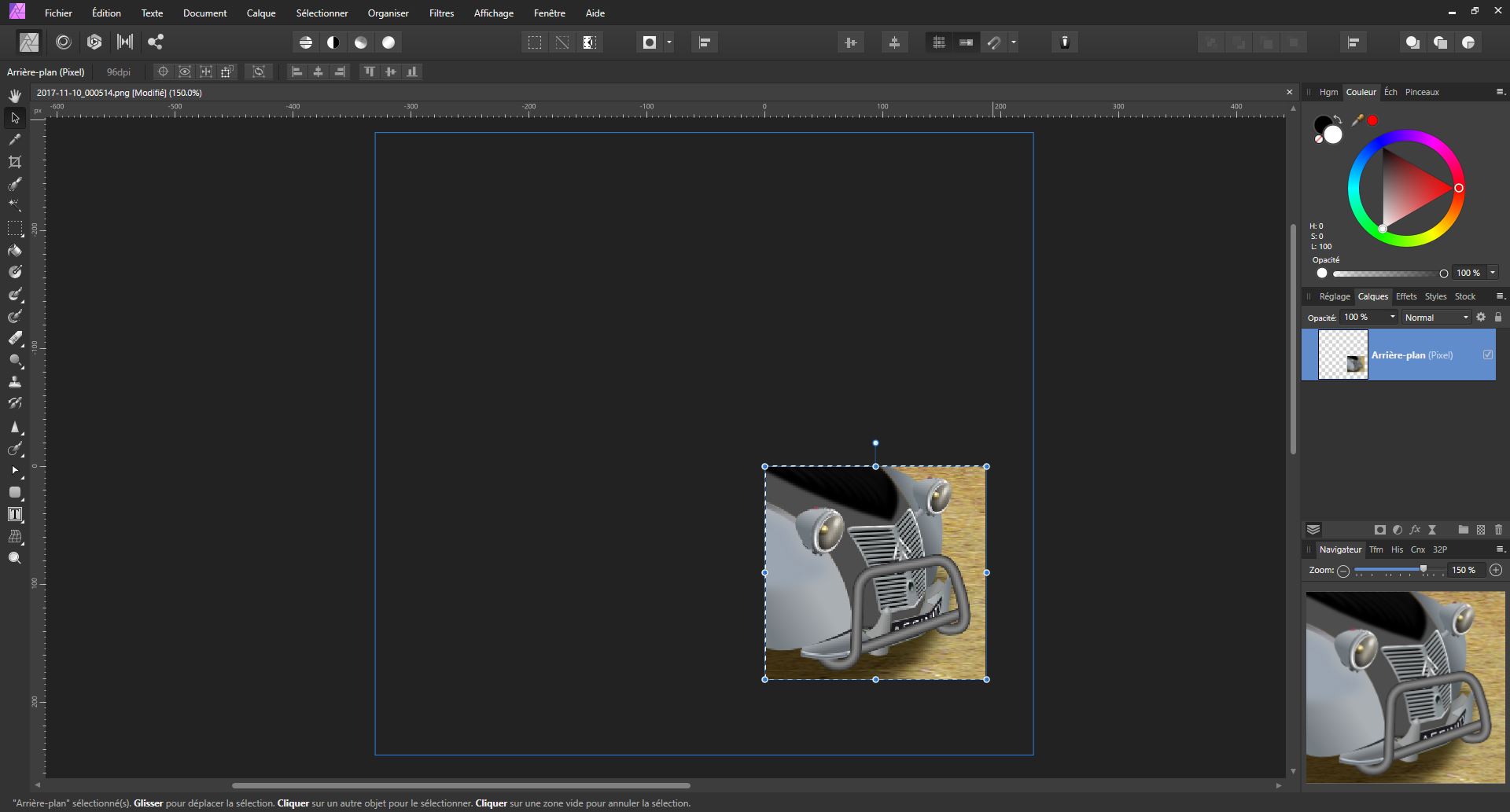Select the Crop tool in the left toolbar
The image size is (1510, 812).
15,162
